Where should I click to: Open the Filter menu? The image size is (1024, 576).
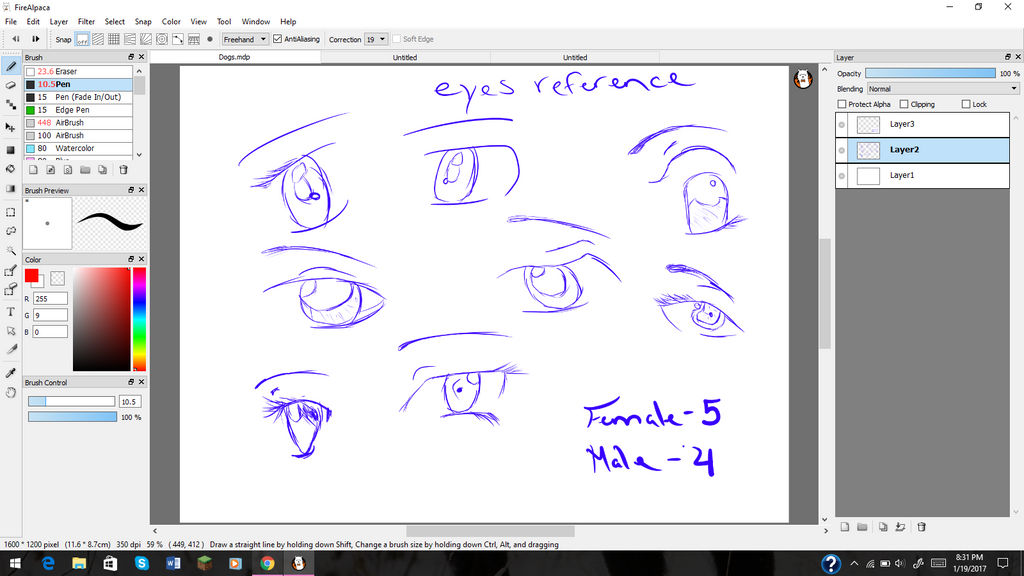[x=86, y=22]
